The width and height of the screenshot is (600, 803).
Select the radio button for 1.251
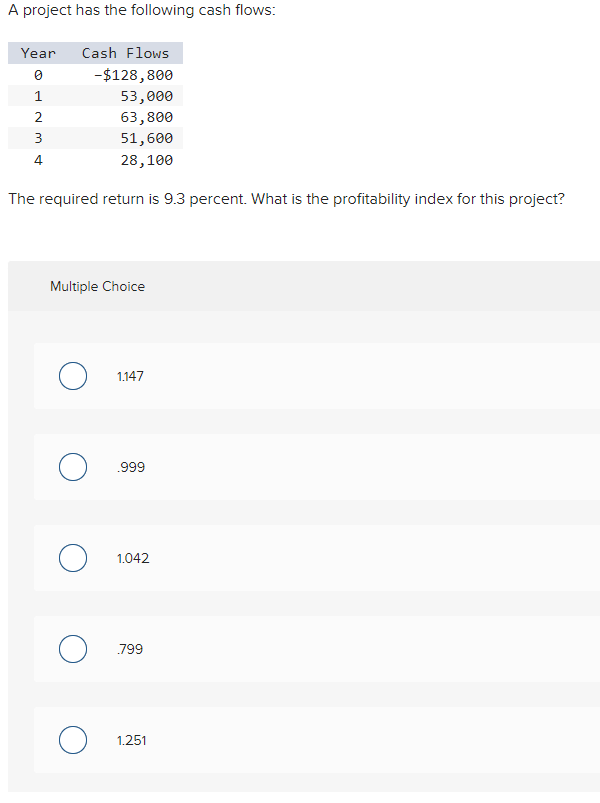72,740
